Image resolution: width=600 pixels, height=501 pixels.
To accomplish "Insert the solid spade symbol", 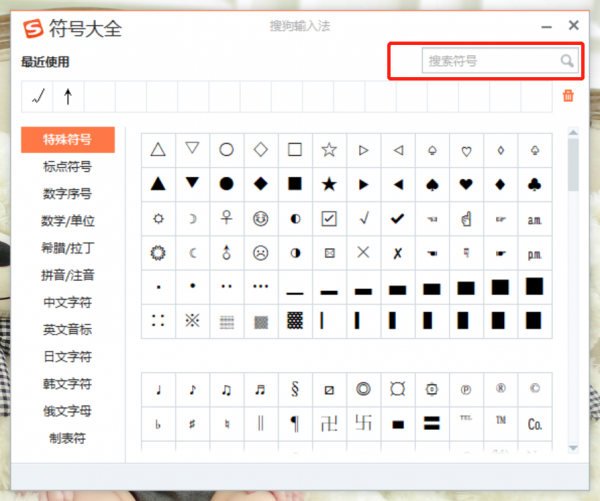I will [x=432, y=184].
